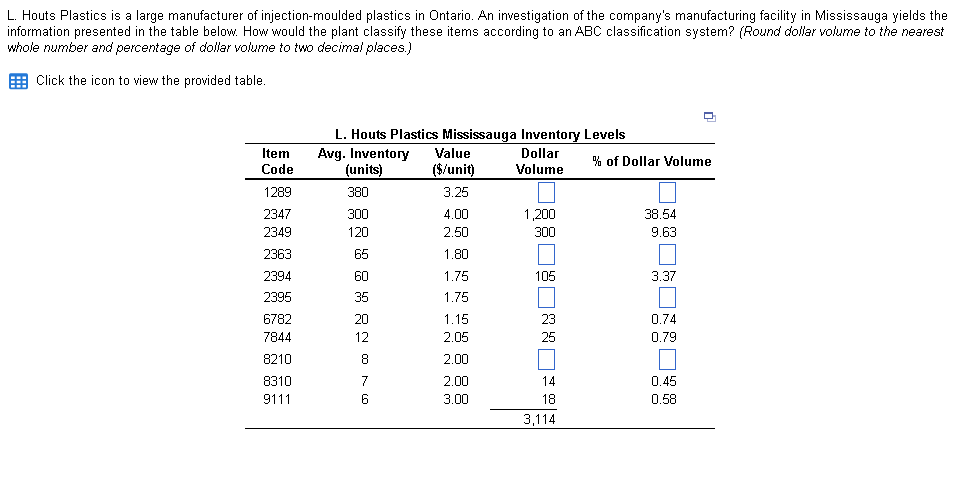
Task: Click the '% of Dollar Volume' column header
Action: tap(651, 161)
